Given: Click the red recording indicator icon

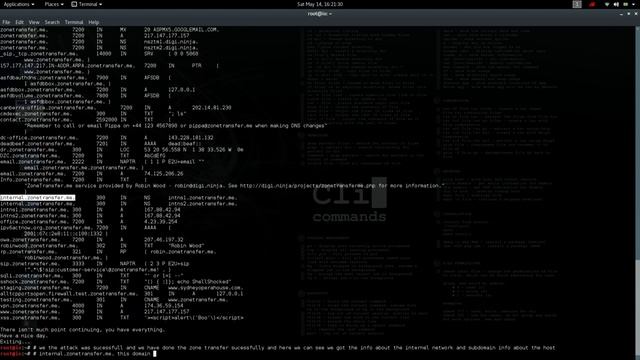Looking at the screenshot, I should coord(592,4).
